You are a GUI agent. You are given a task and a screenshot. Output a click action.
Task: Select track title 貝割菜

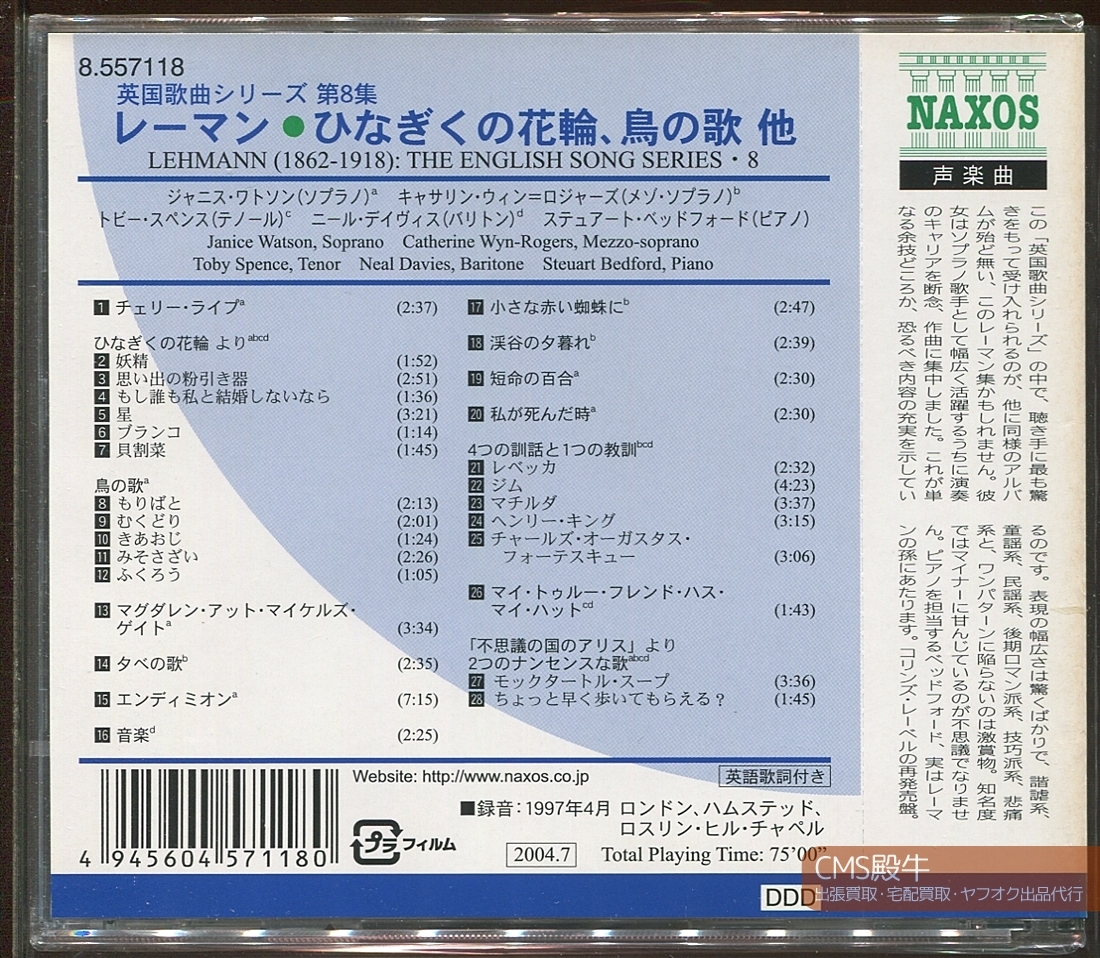tap(140, 450)
